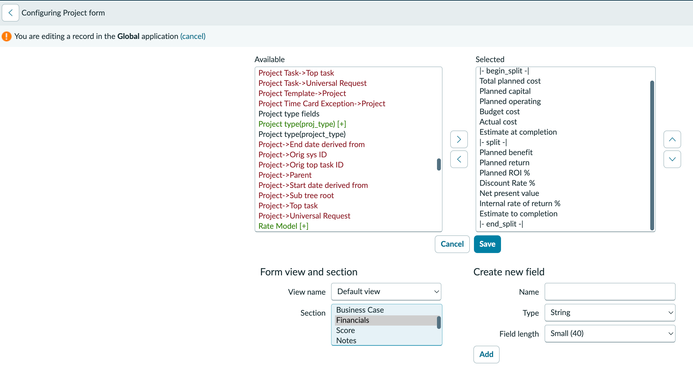Select Project->Sub tree root
The height and width of the screenshot is (367, 693).
(x=296, y=195)
